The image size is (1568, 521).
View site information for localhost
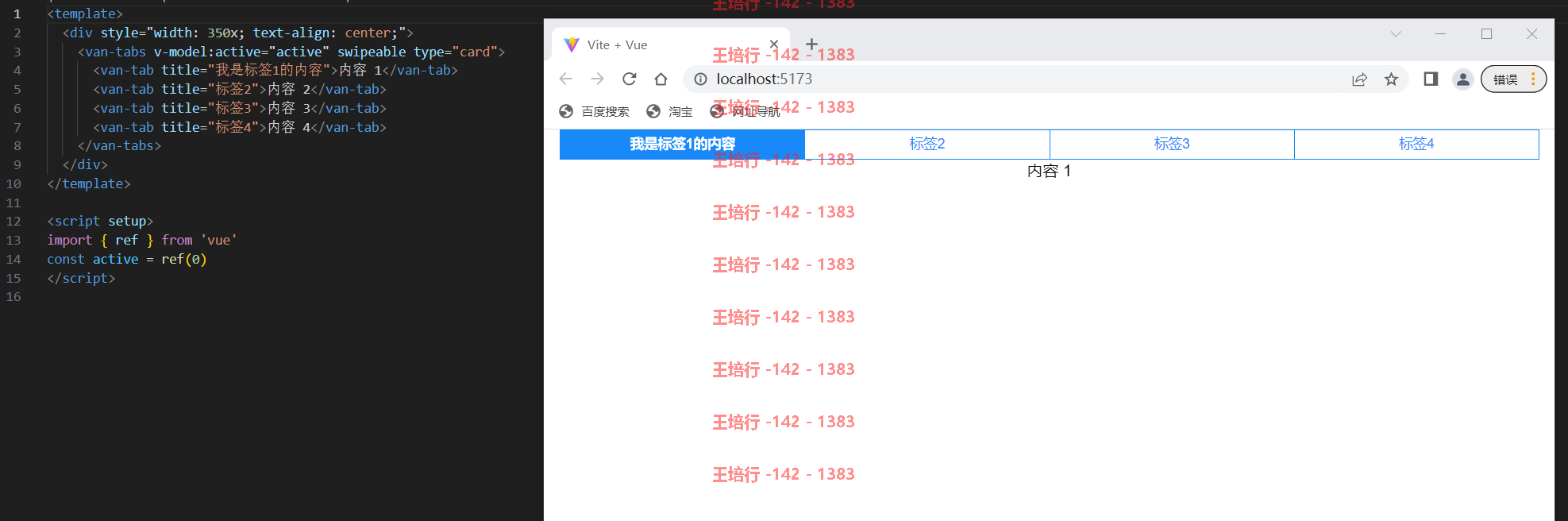click(x=700, y=79)
